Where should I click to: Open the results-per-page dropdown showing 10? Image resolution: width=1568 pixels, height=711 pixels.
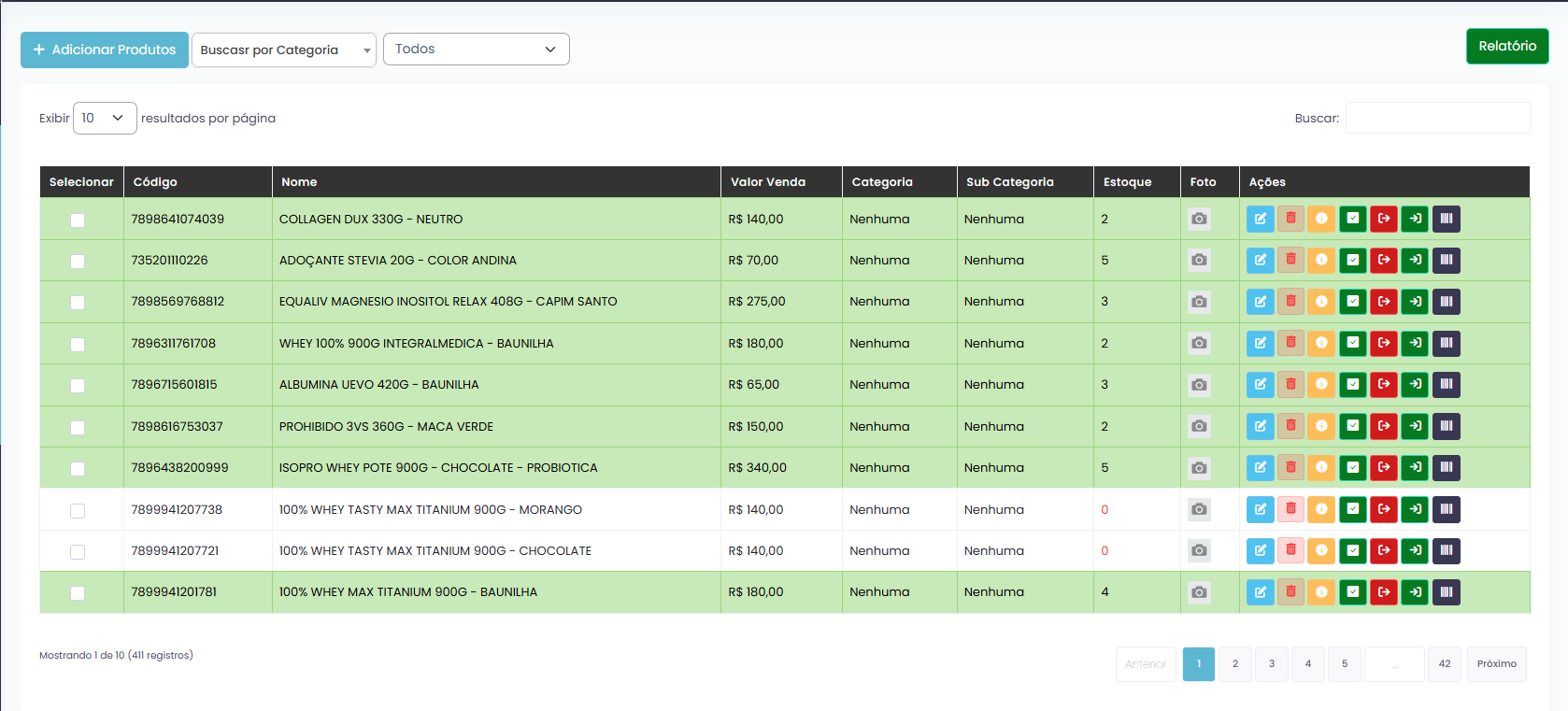pos(104,118)
